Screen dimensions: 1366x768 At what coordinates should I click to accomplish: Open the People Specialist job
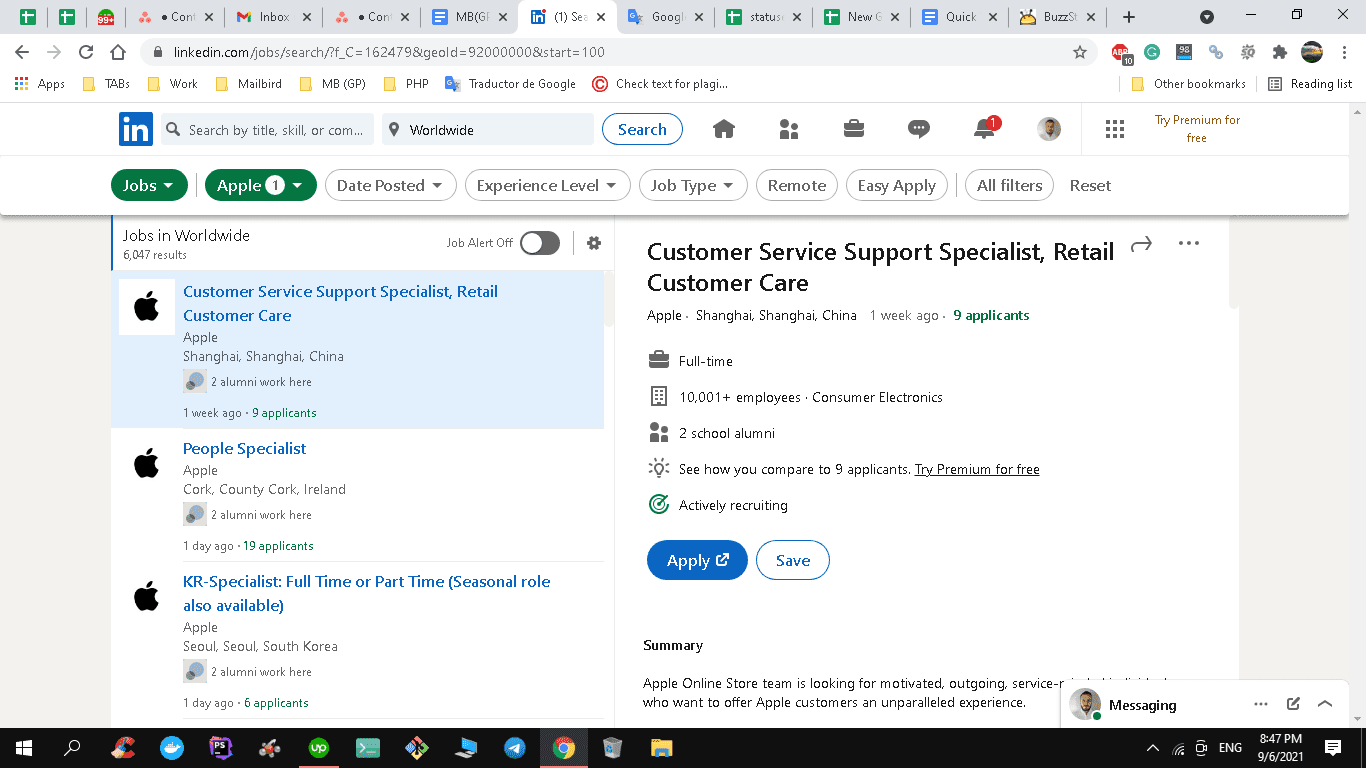[244, 448]
